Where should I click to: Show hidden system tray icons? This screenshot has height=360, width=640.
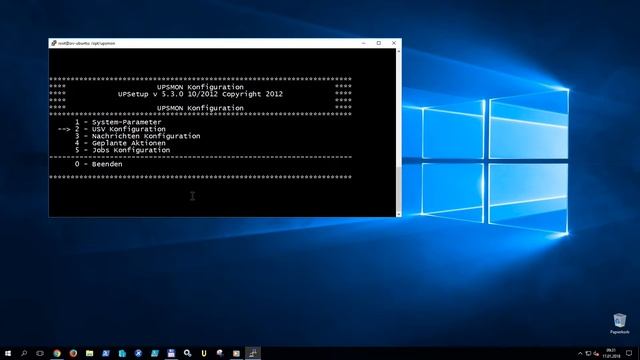pos(580,353)
